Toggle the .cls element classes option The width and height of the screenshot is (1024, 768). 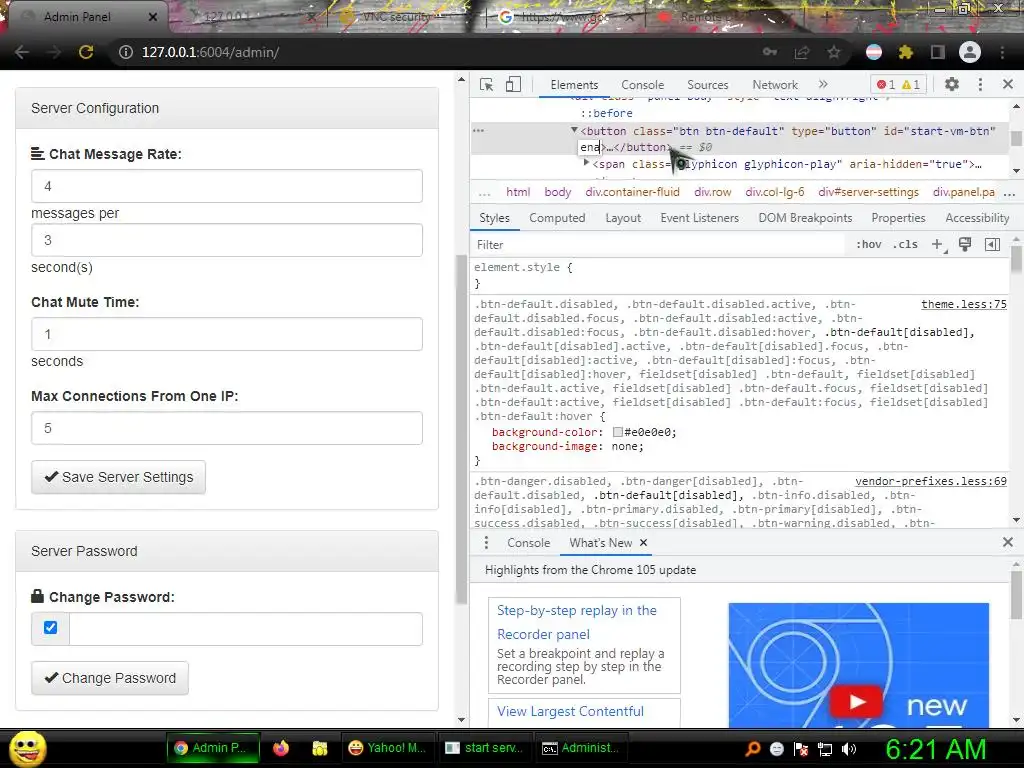[x=905, y=244]
